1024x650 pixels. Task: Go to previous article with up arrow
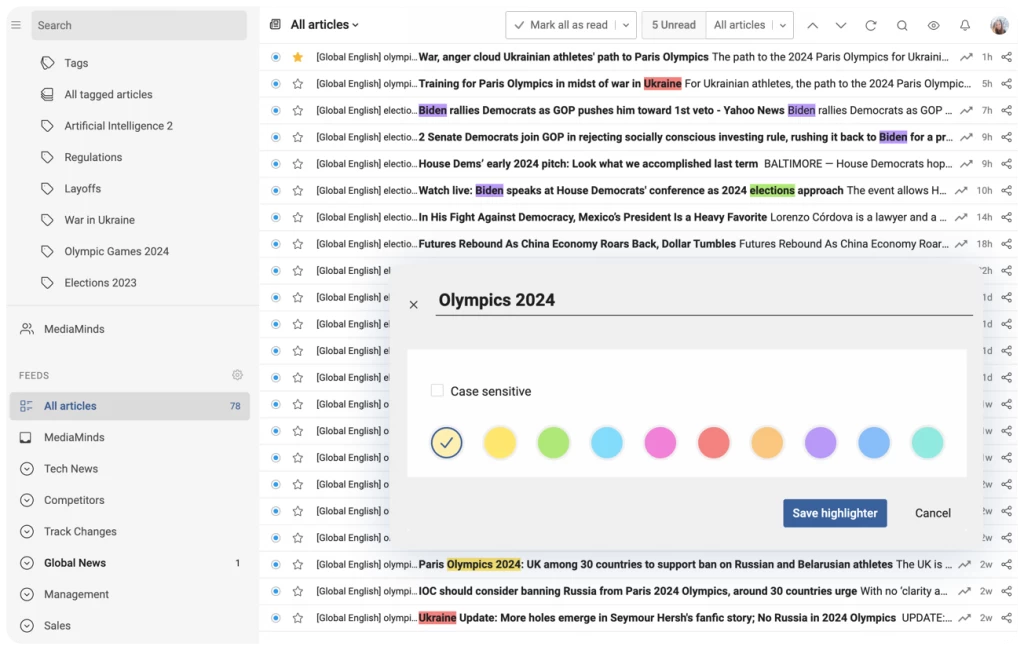tap(812, 25)
